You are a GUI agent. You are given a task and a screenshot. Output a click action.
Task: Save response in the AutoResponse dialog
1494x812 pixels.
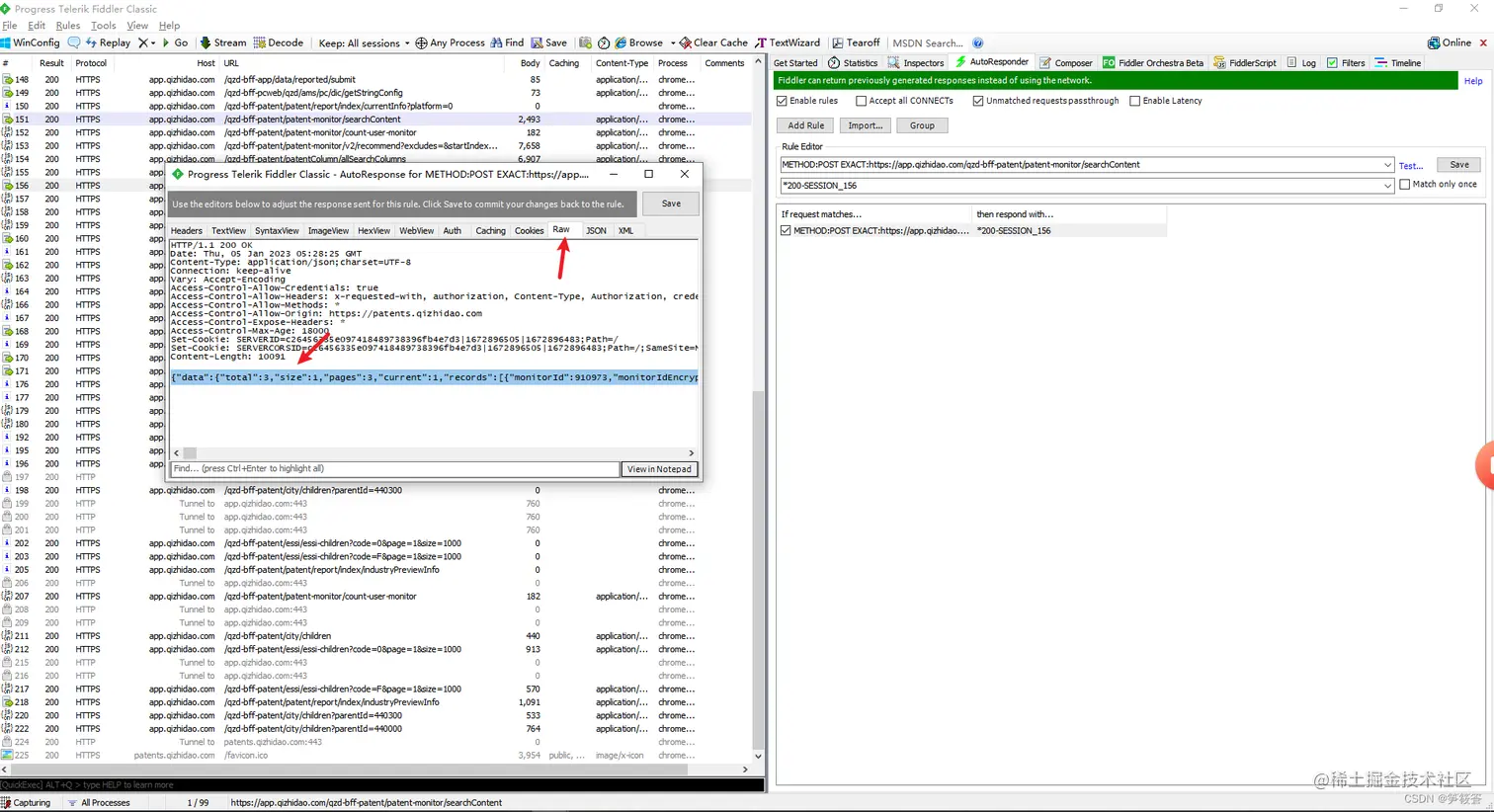(x=671, y=203)
